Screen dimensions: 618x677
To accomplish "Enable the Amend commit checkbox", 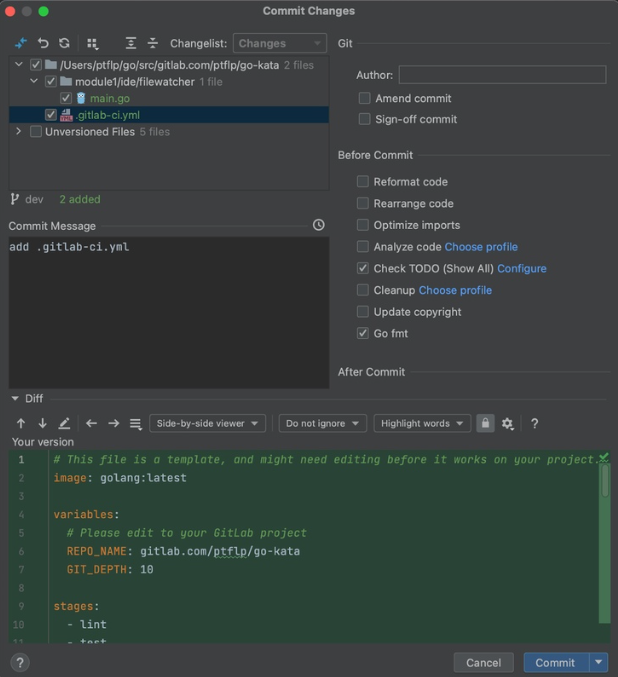I will tap(364, 98).
